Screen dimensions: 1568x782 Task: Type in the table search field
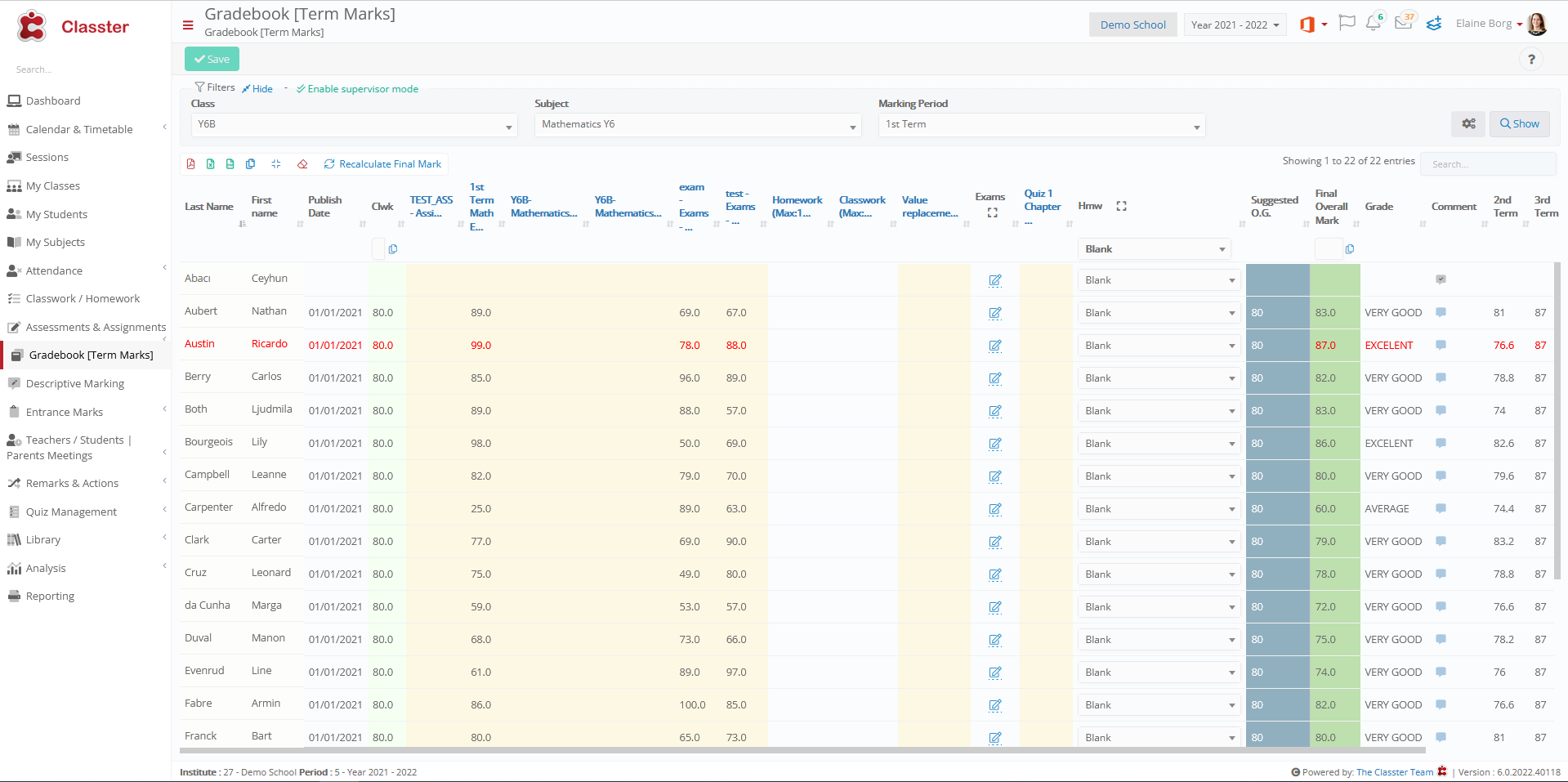pos(1488,163)
